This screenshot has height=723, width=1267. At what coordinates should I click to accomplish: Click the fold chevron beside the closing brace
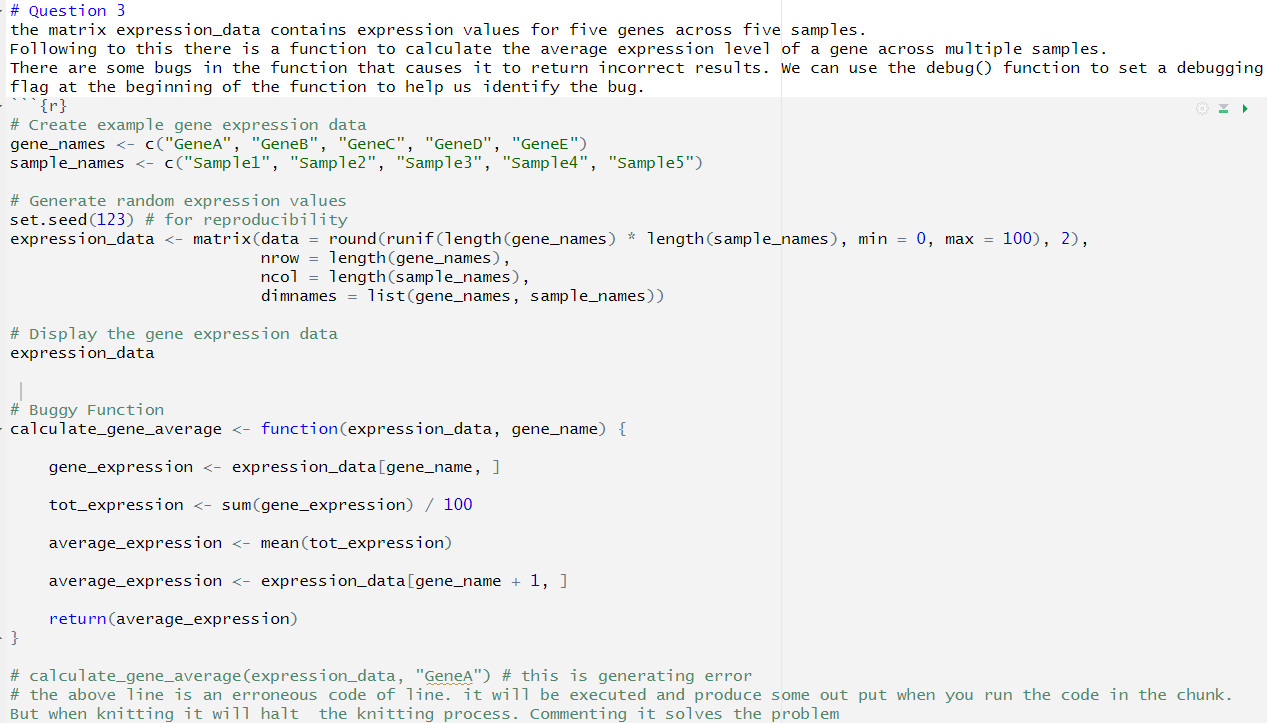(3, 637)
